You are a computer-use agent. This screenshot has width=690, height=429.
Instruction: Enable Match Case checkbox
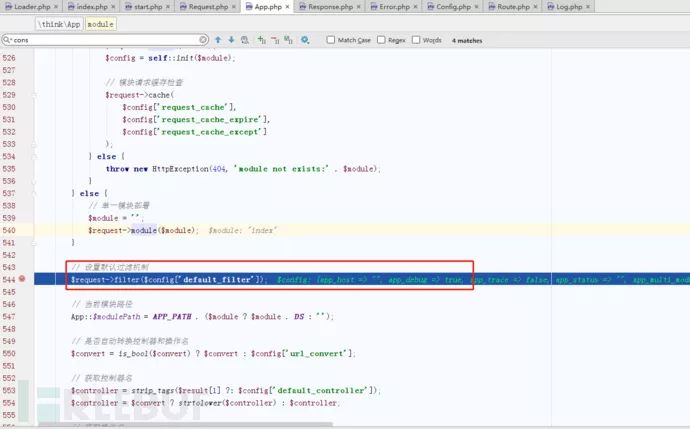tap(330, 40)
